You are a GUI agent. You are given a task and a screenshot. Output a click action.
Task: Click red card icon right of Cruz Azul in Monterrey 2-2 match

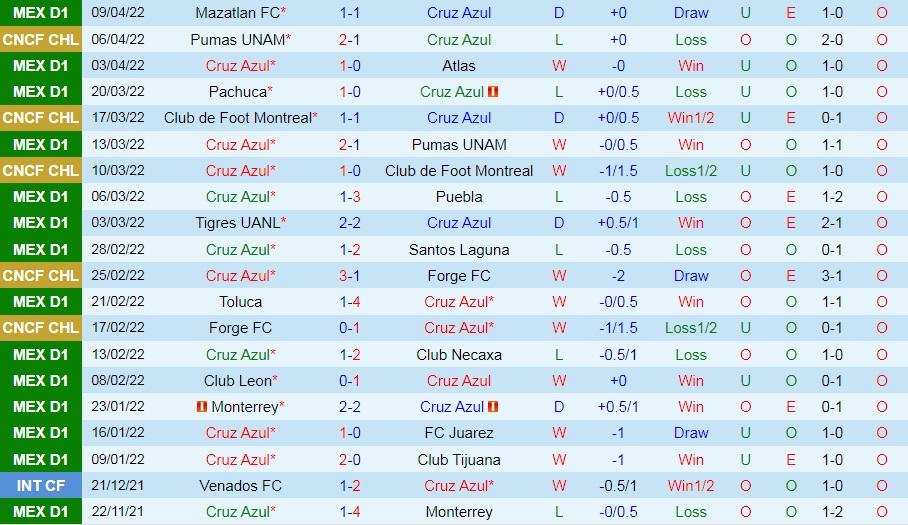(x=493, y=407)
